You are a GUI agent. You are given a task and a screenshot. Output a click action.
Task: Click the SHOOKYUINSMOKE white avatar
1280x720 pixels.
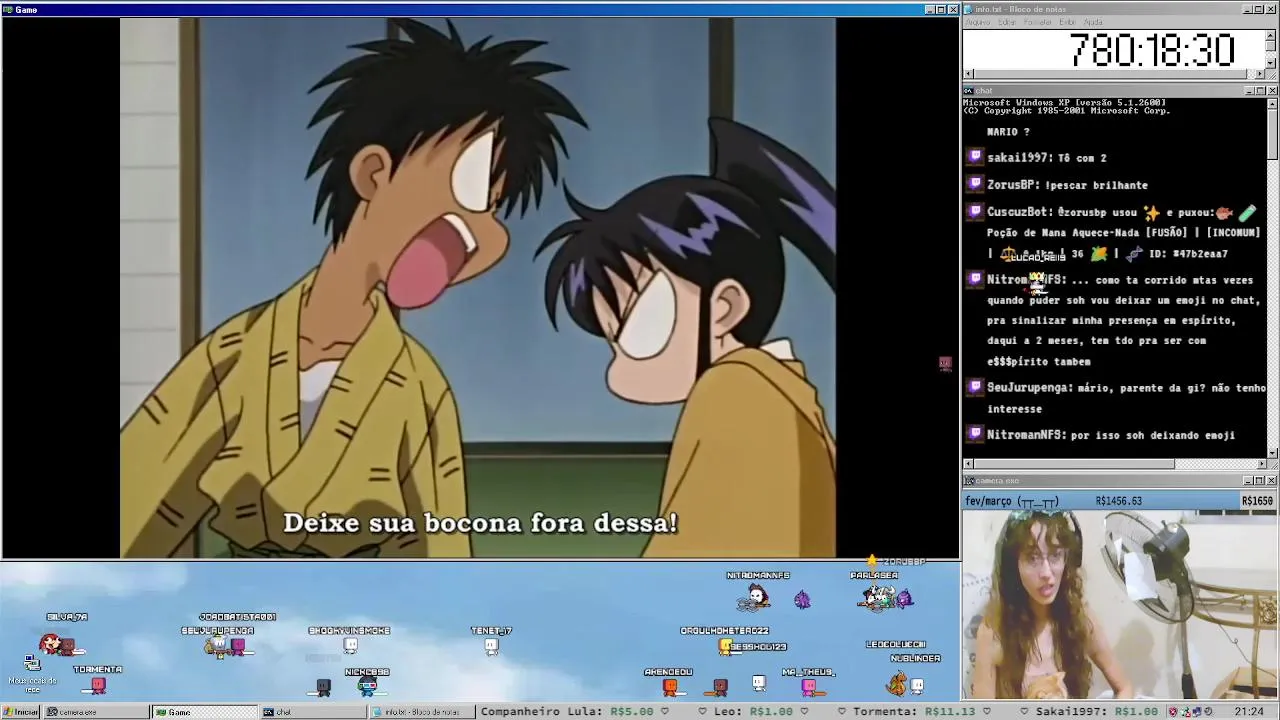tap(350, 645)
